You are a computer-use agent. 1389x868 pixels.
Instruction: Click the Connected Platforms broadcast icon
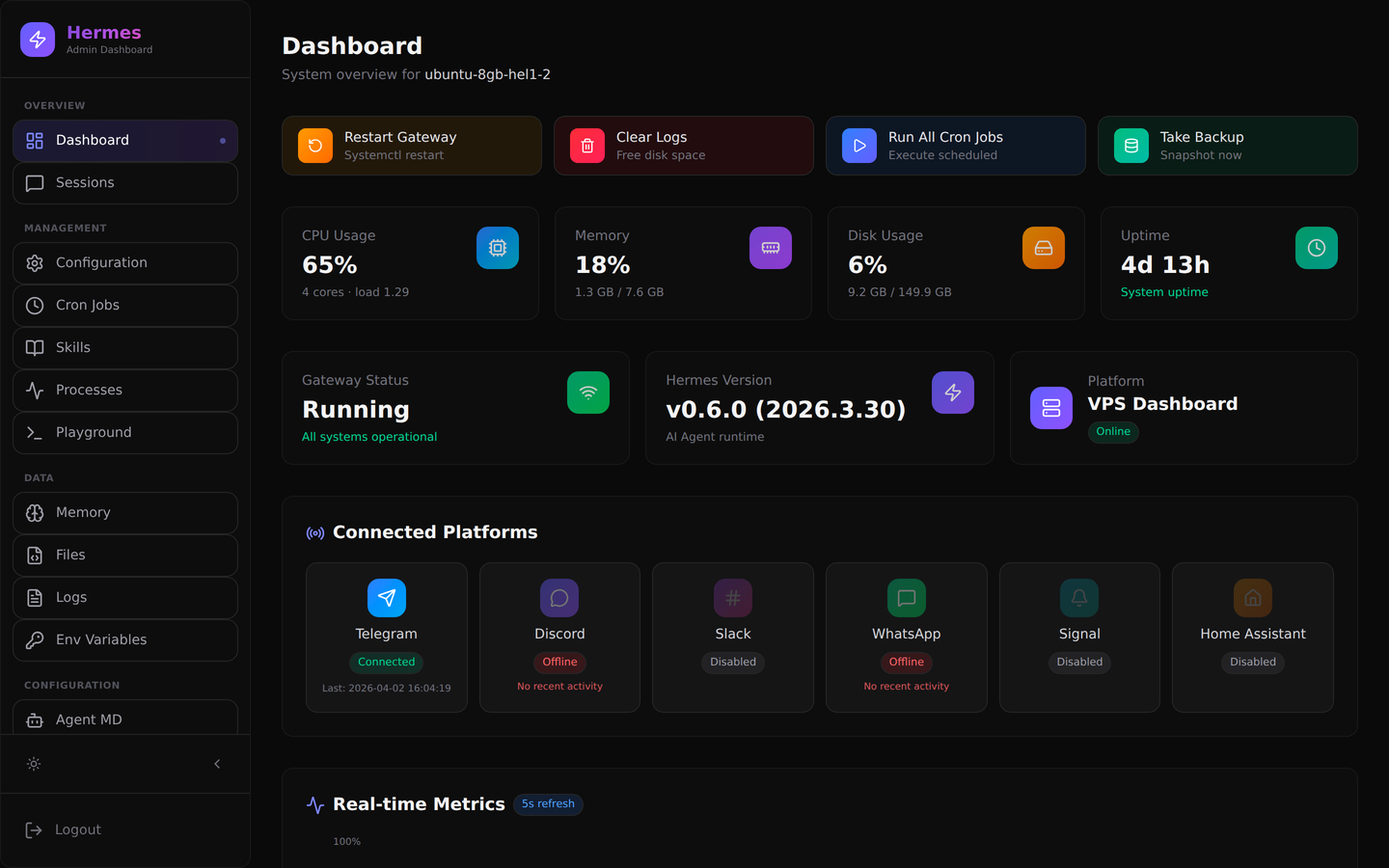tap(315, 533)
